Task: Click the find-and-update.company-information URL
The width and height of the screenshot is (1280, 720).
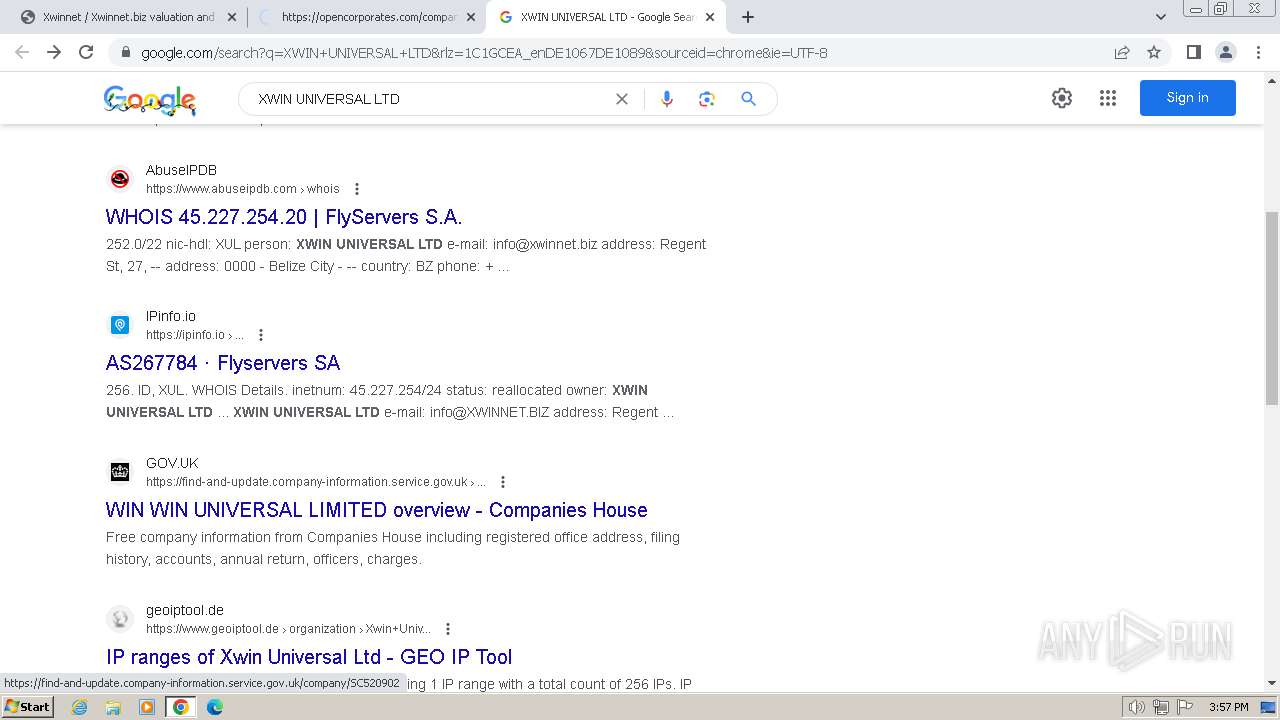Action: [316, 482]
